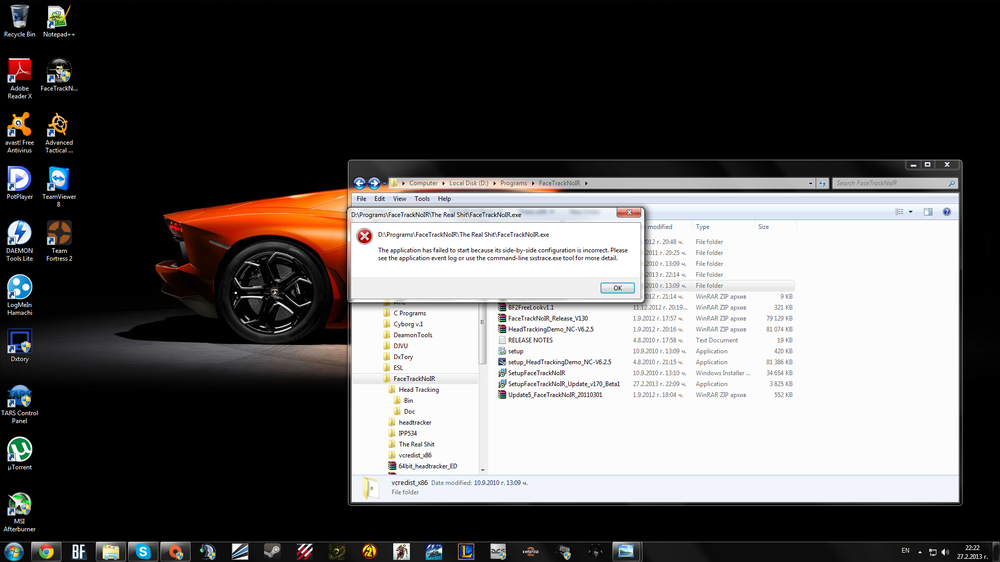Viewport: 1000px width, 562px height.
Task: Click the Explorer Back navigation arrow
Action: click(x=360, y=183)
